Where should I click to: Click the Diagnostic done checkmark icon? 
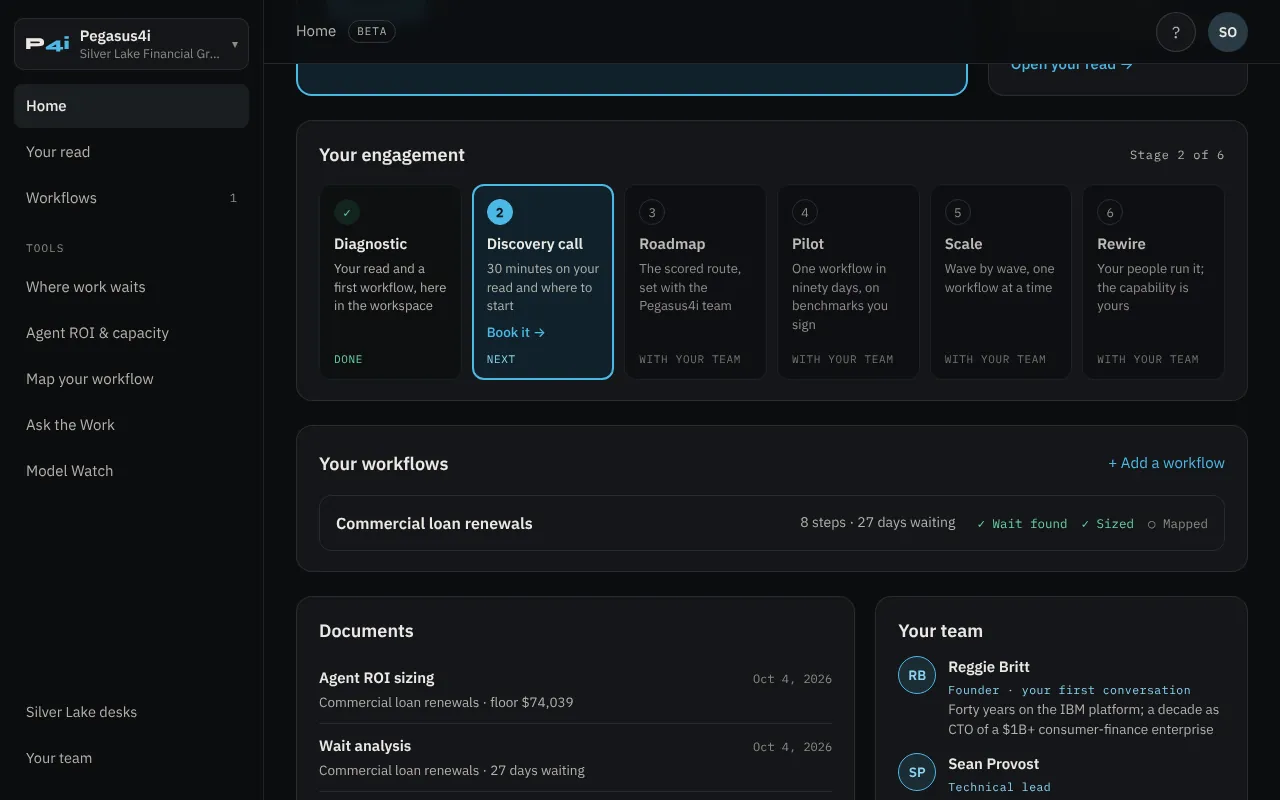click(347, 212)
